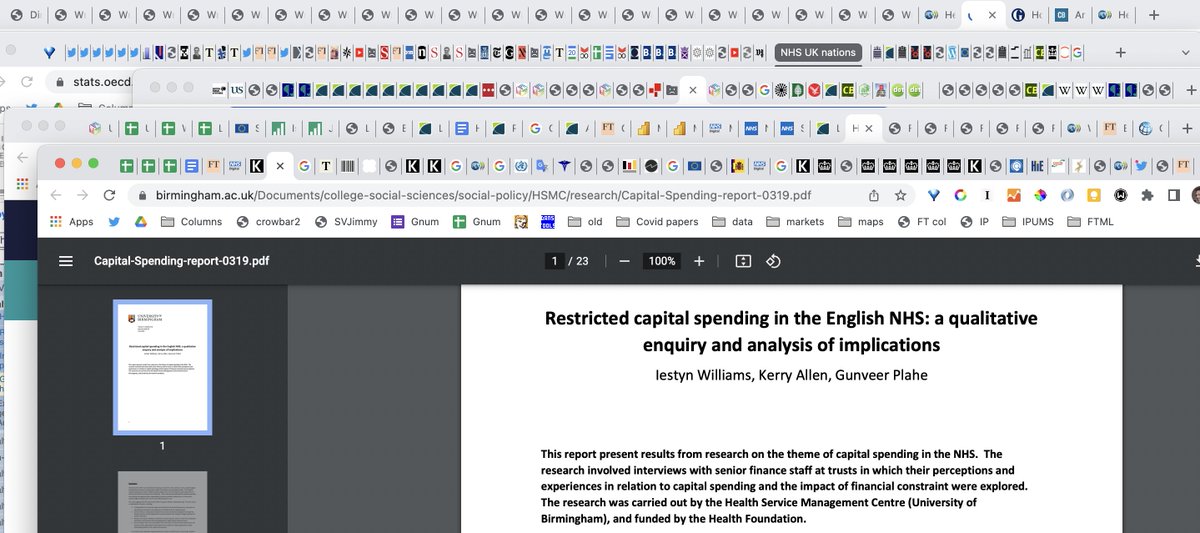
Task: Reload the stats.oecd page in back window
Action: pos(26,82)
